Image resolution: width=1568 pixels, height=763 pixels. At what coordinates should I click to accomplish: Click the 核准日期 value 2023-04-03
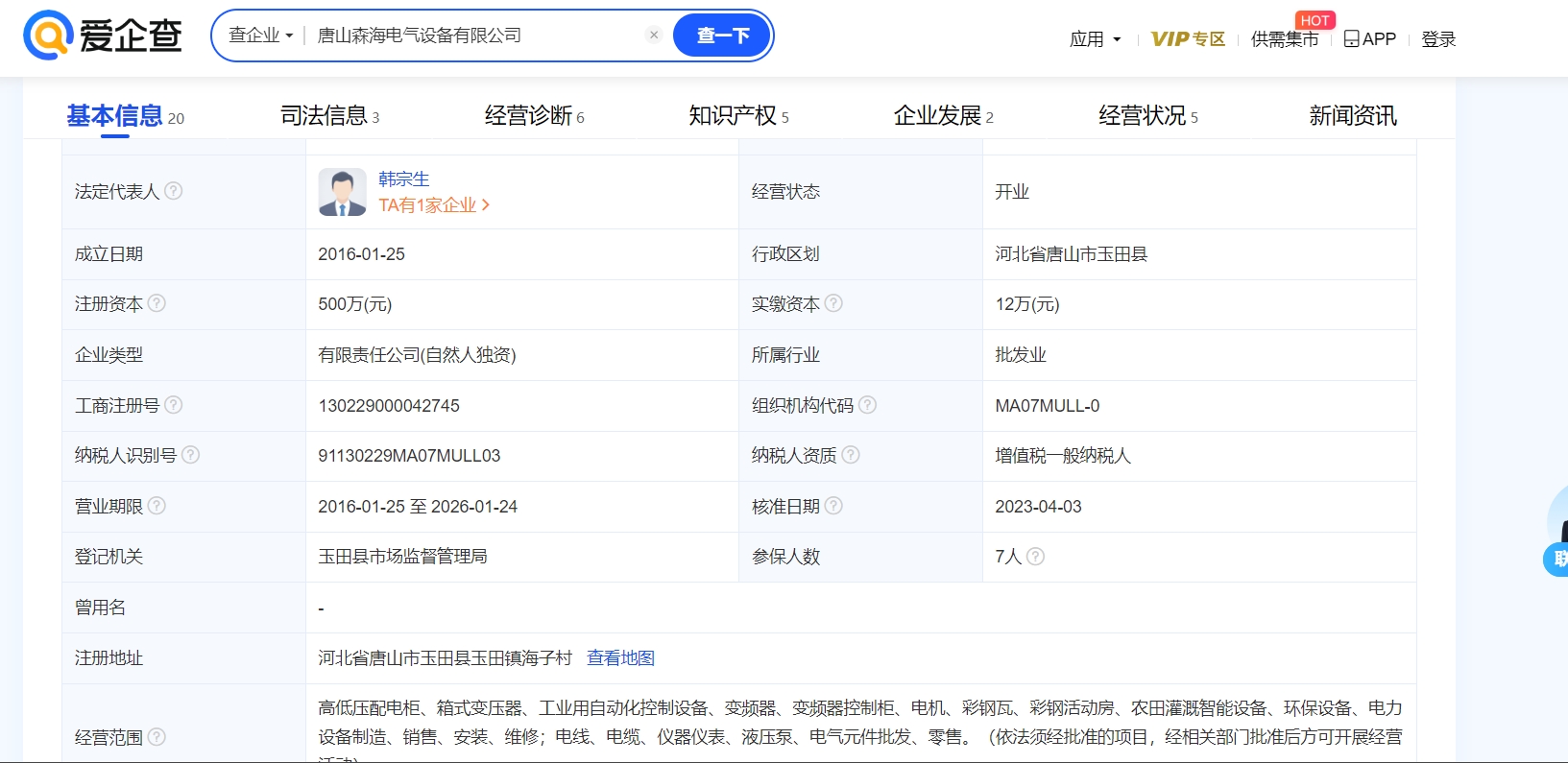pyautogui.click(x=1038, y=507)
